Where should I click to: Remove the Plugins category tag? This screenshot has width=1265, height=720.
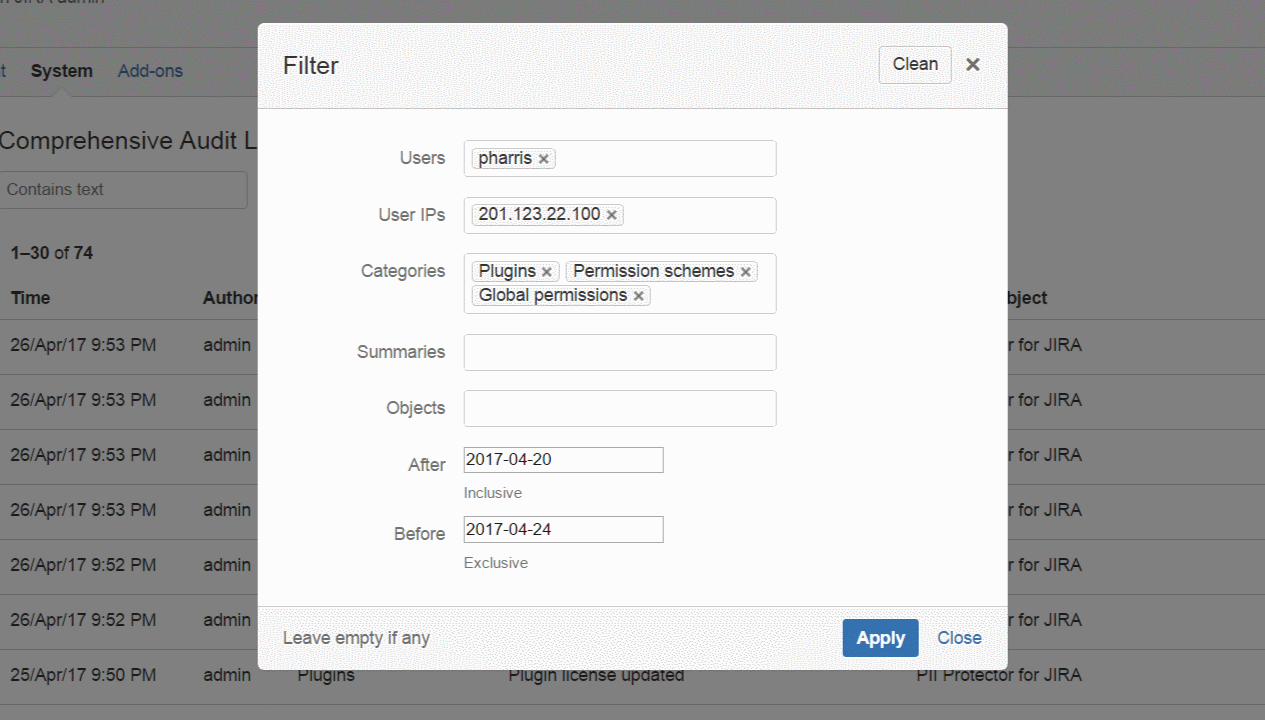click(547, 272)
